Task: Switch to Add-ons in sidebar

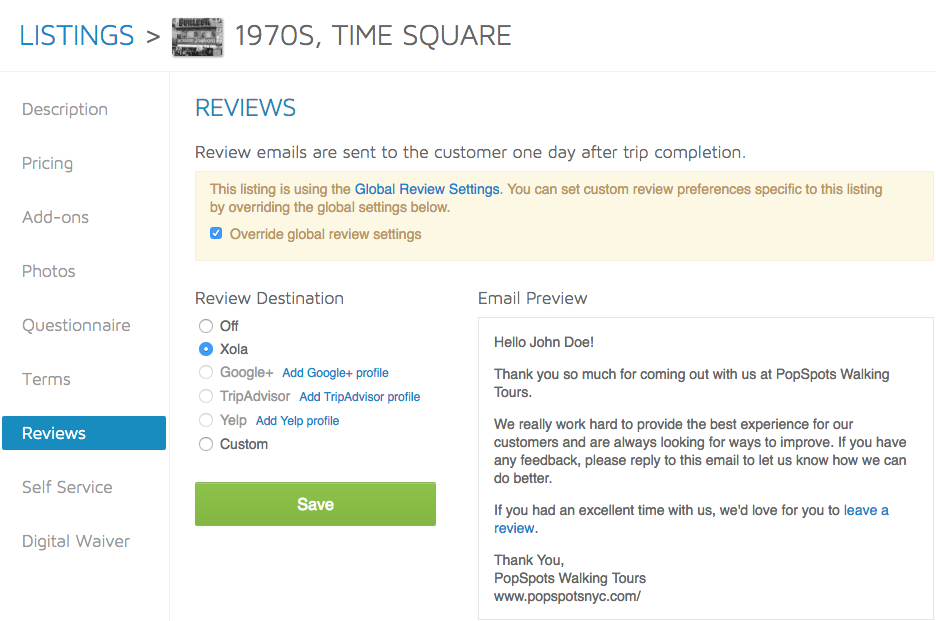Action: 56,217
